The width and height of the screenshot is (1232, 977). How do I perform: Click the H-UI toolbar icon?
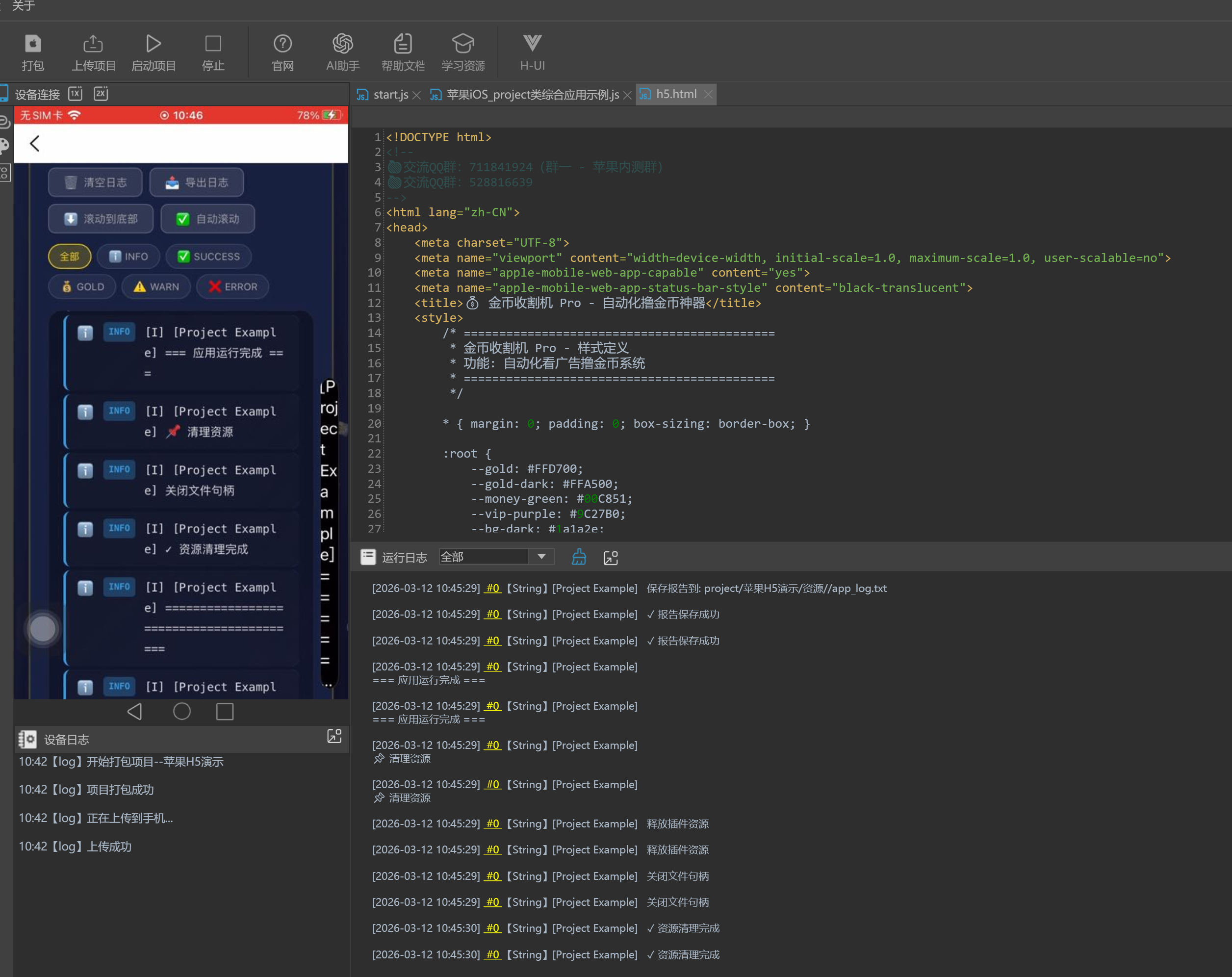click(x=532, y=44)
